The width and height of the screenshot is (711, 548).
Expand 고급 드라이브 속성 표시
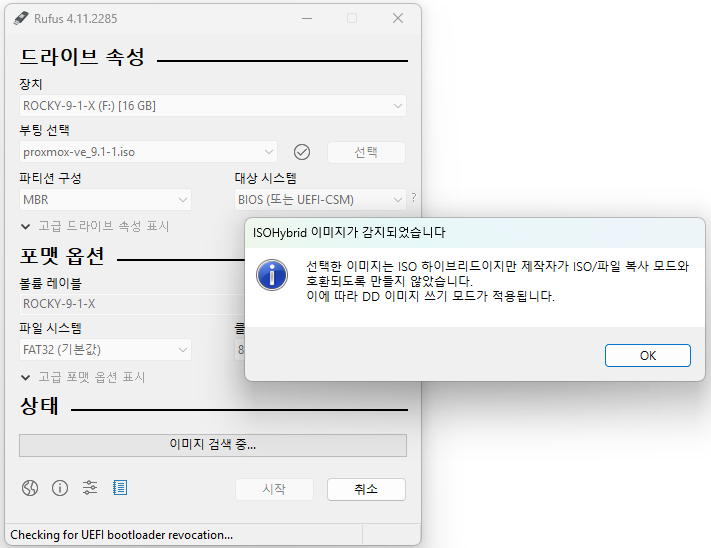click(95, 226)
